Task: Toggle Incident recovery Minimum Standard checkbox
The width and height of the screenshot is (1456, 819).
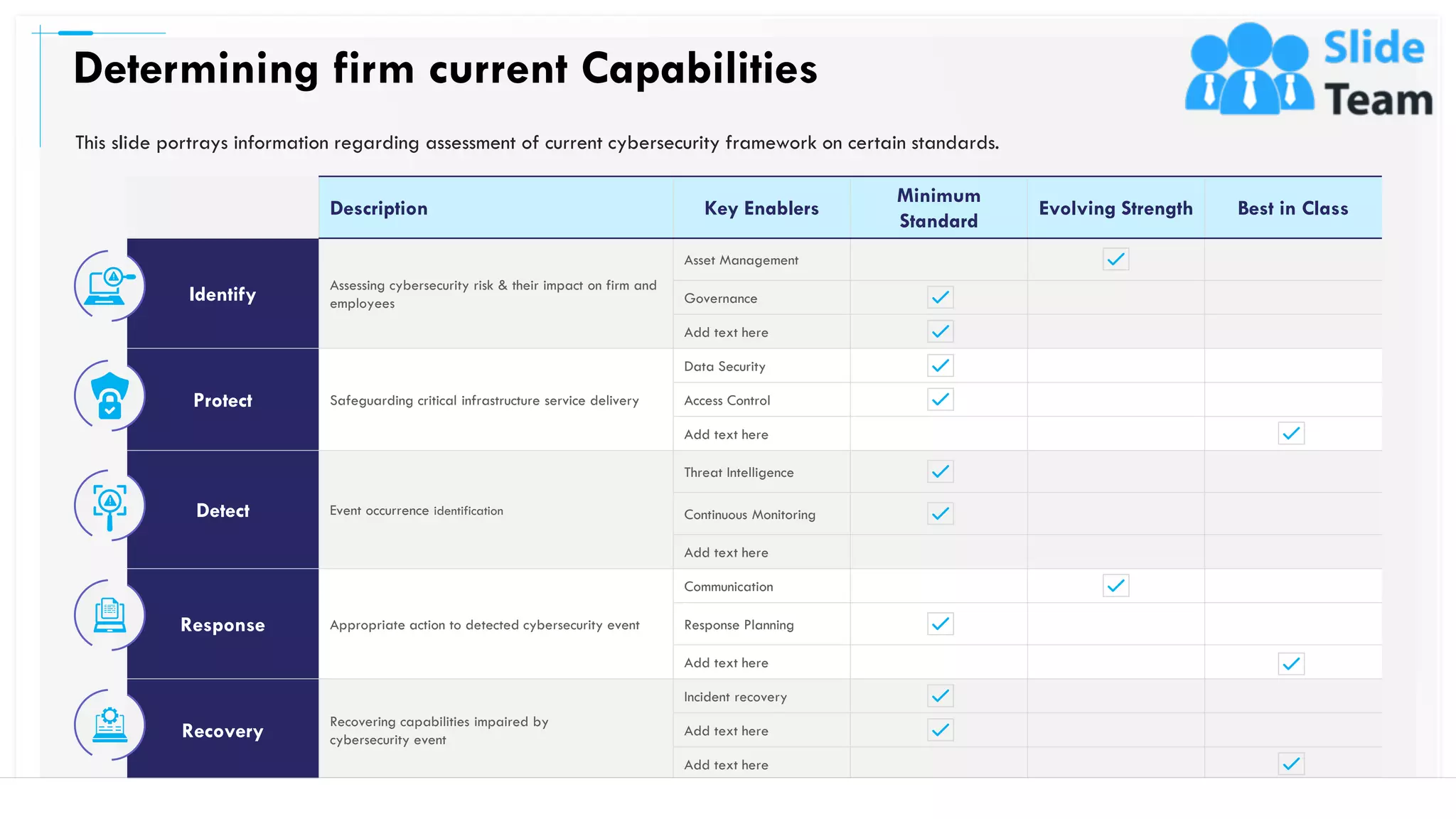Action: click(940, 696)
